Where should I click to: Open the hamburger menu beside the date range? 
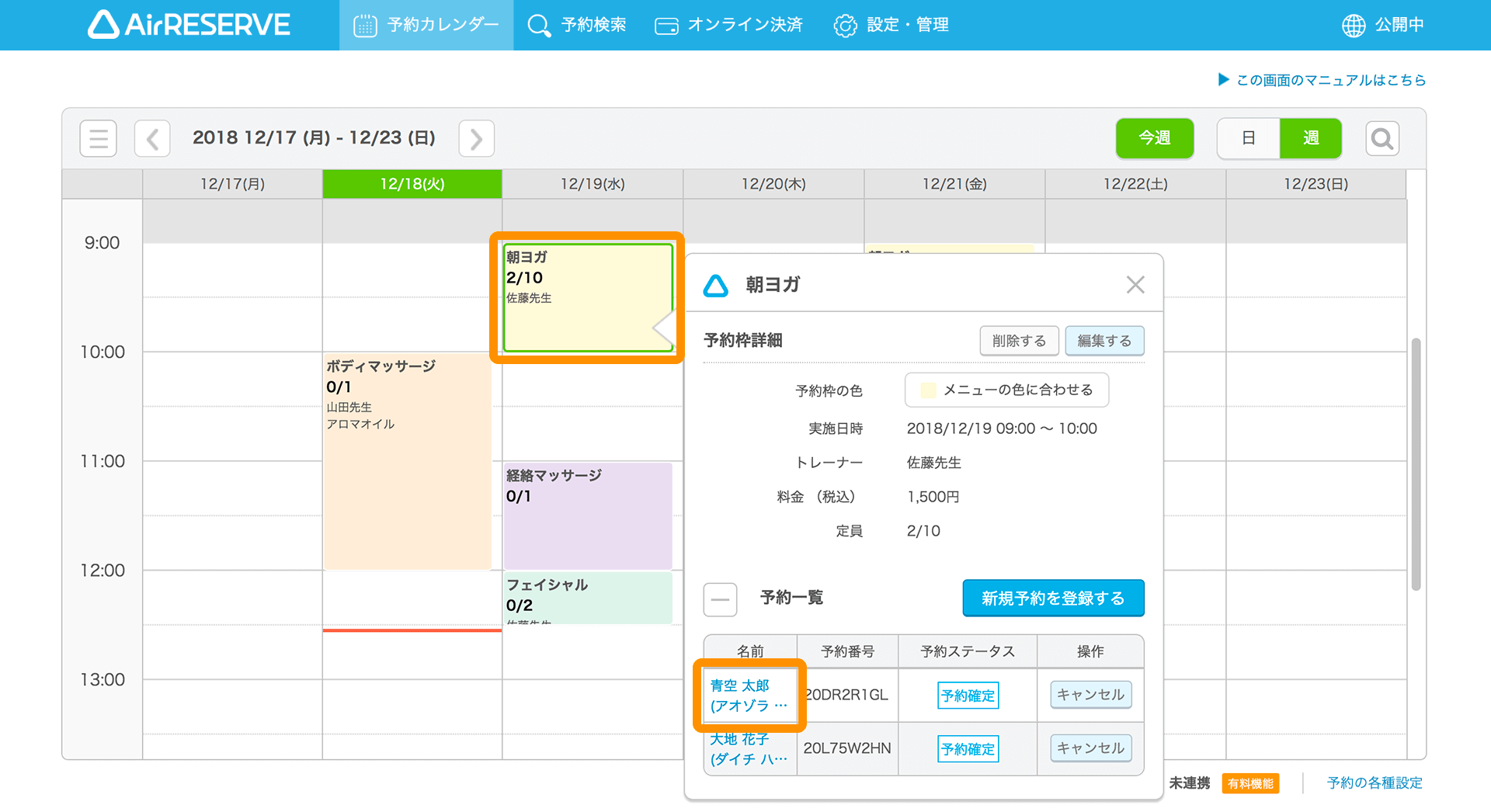[98, 139]
